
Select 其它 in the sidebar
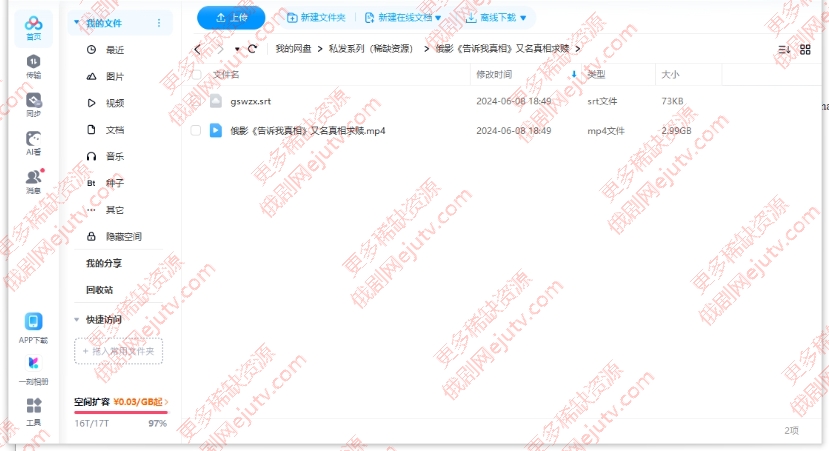click(115, 210)
